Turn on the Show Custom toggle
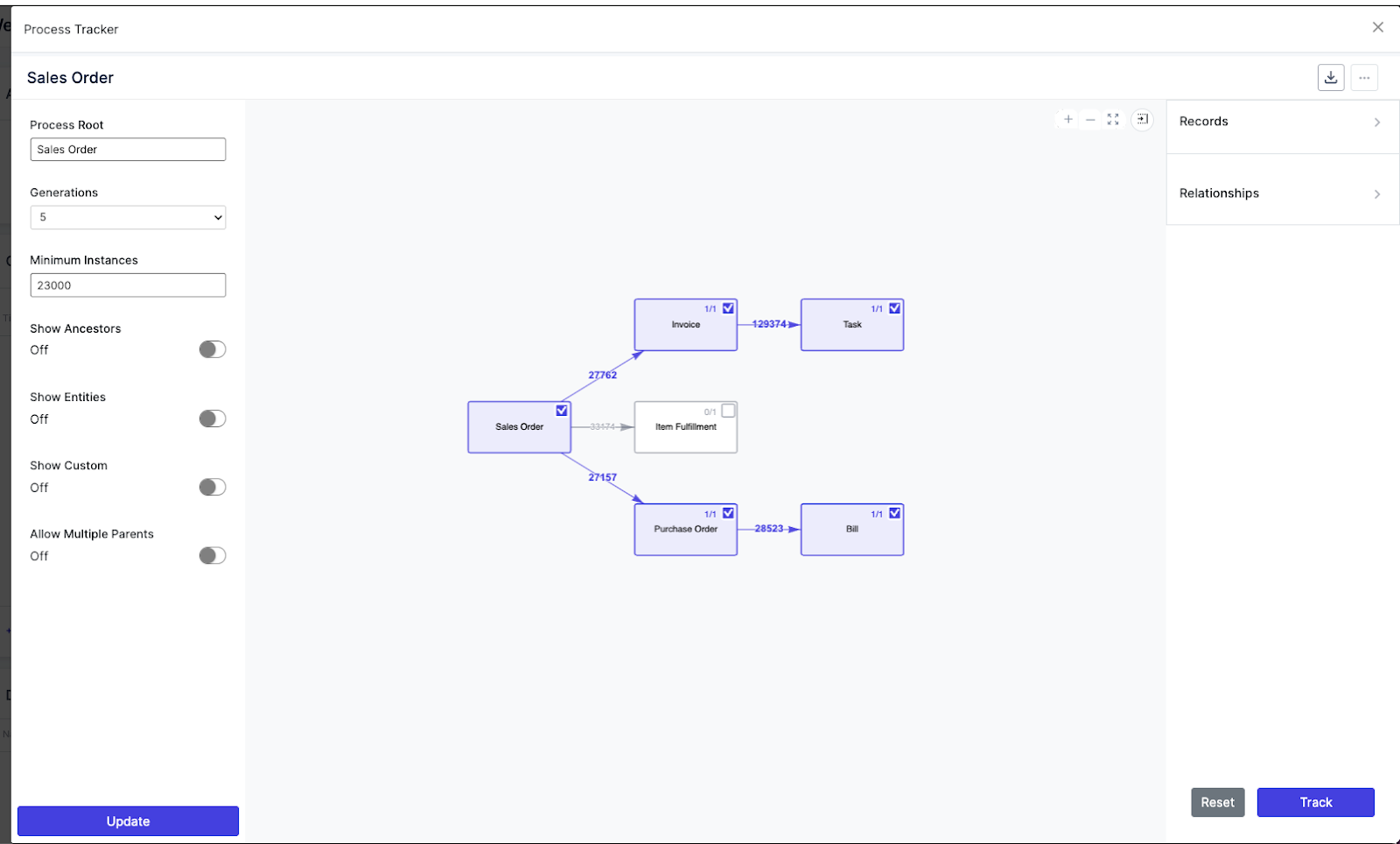Screen dimensions: 1400x844 click(213, 487)
